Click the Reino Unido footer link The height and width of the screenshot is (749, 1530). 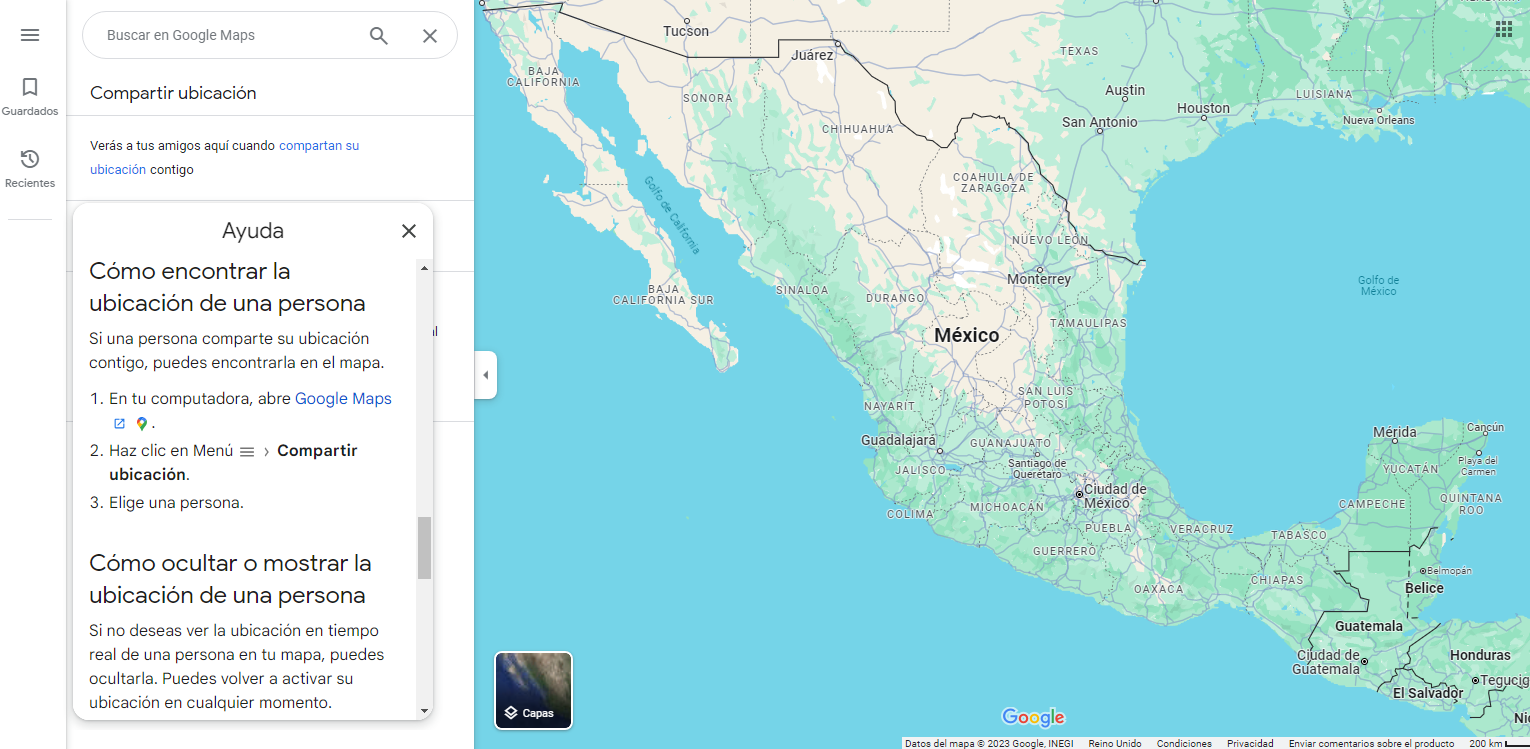pyautogui.click(x=1115, y=743)
